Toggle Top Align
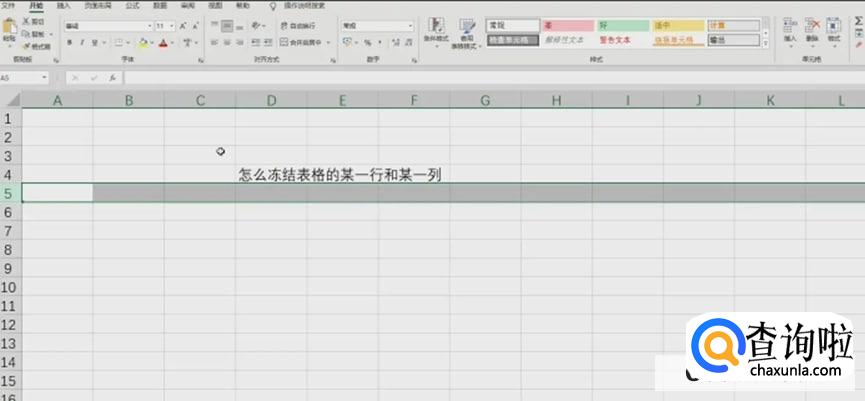Screen dimensions: 865x401 coord(215,26)
